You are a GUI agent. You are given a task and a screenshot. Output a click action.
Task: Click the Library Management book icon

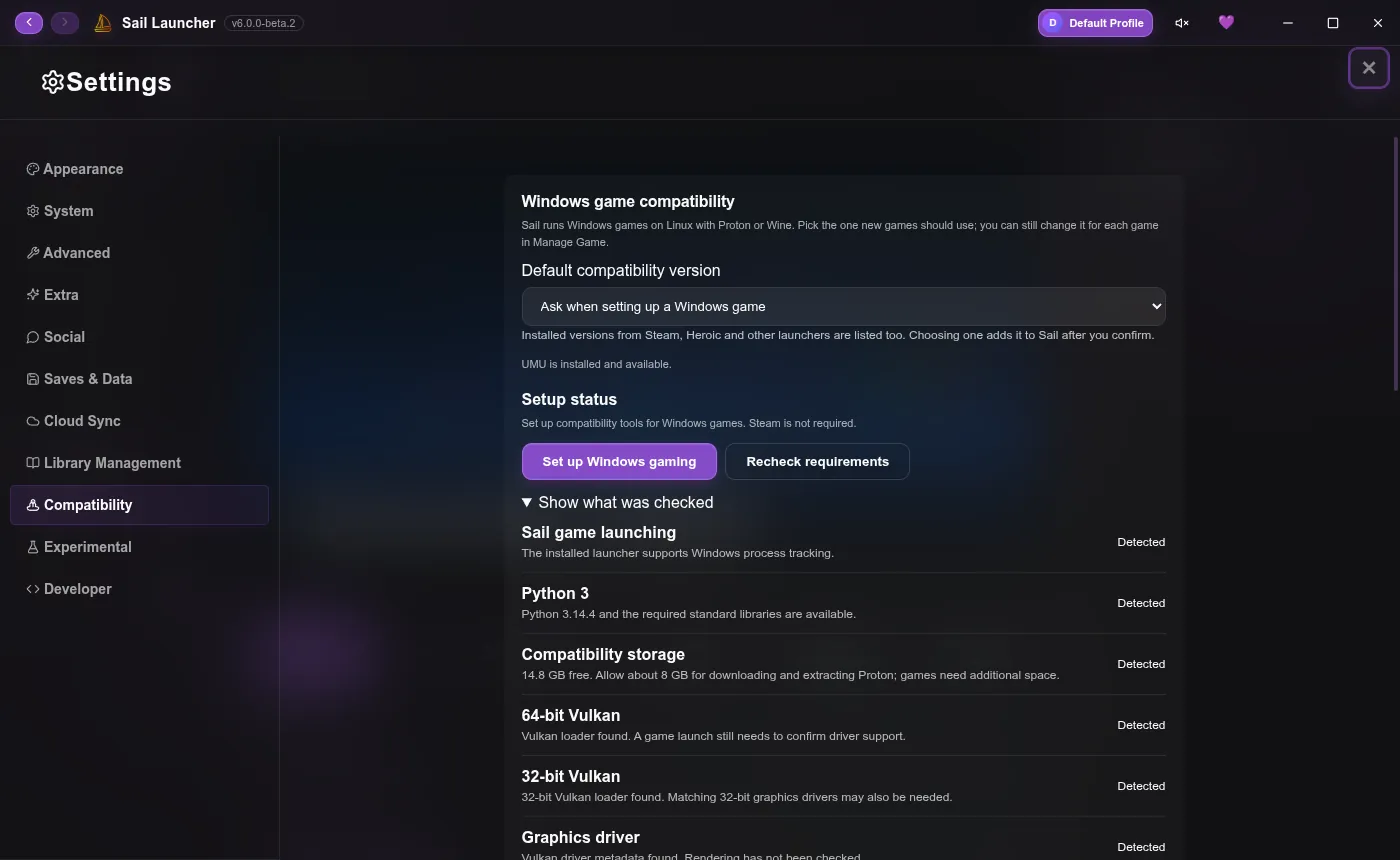(x=33, y=463)
